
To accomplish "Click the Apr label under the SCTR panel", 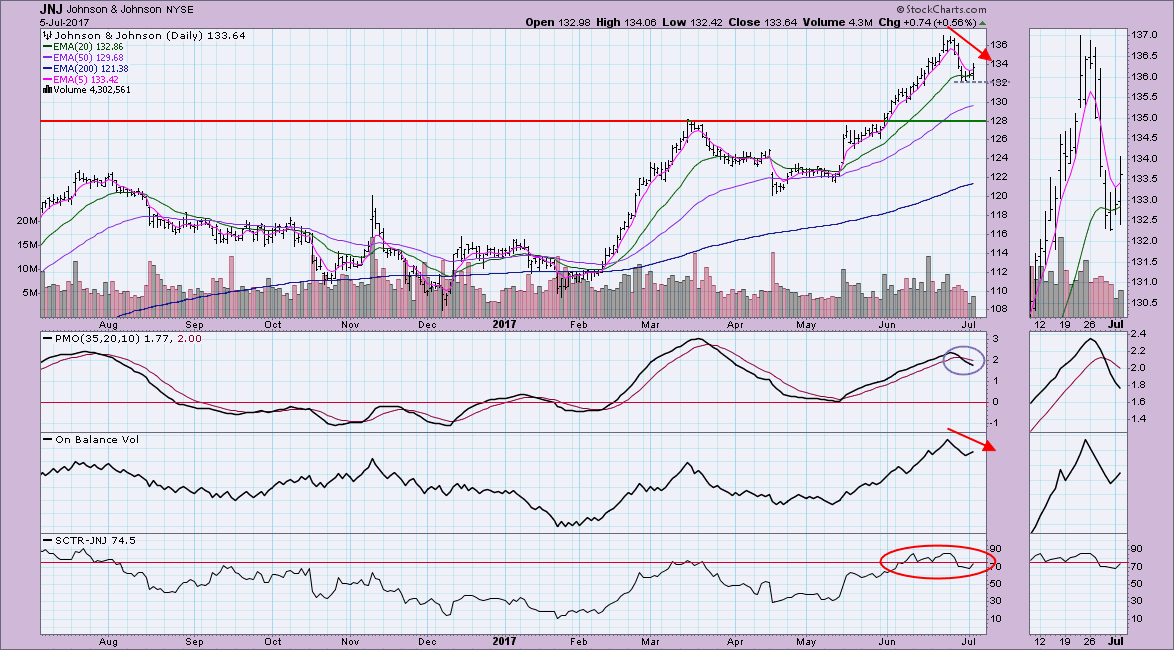I will [x=736, y=641].
